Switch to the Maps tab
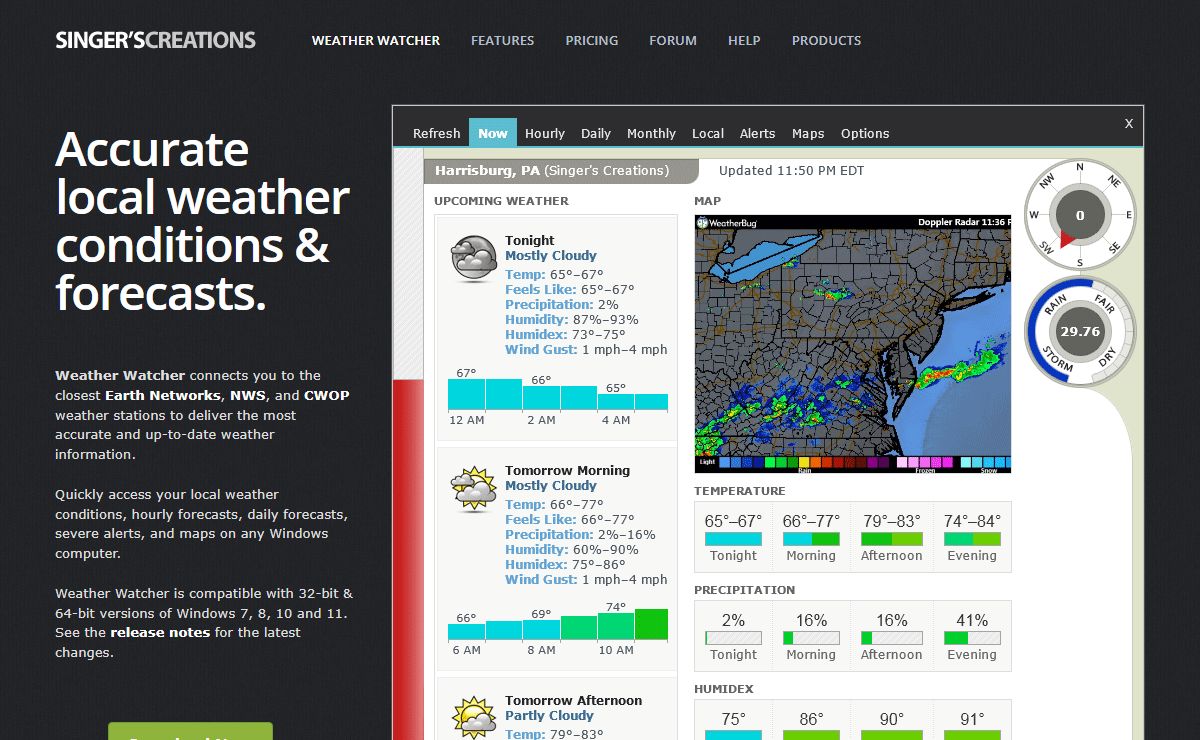The width and height of the screenshot is (1200, 740). [808, 133]
